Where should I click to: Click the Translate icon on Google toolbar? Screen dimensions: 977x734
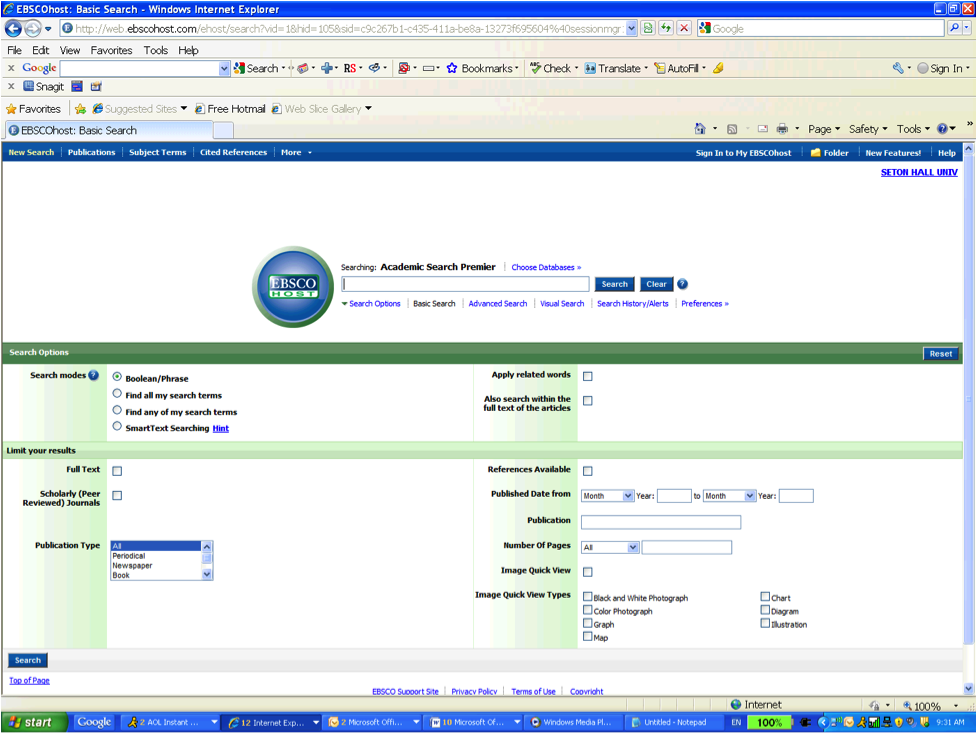590,68
